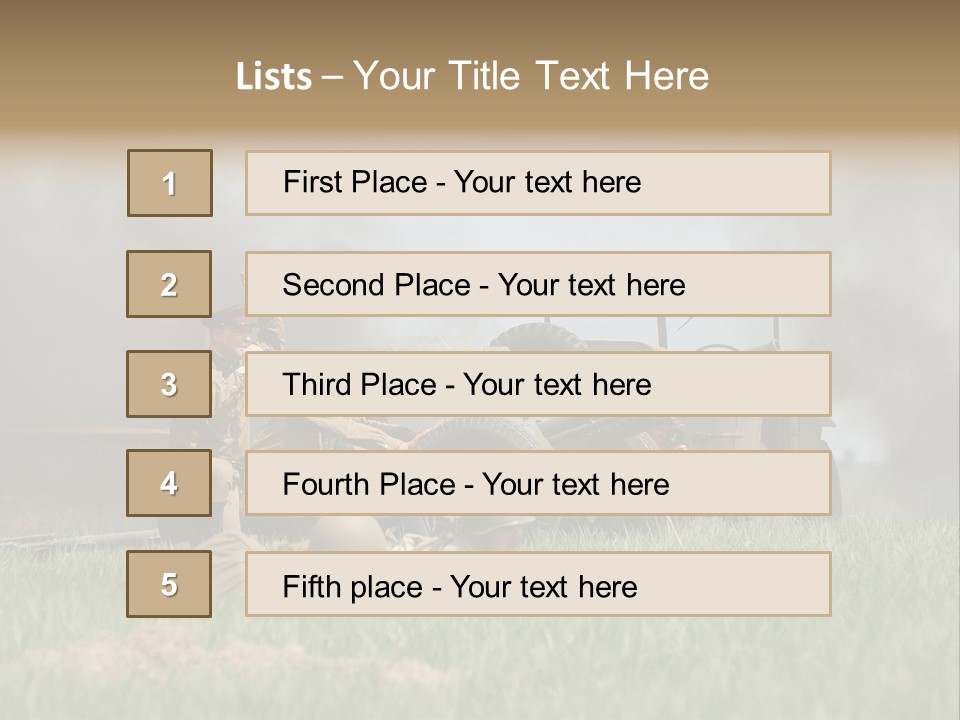Click the bold word Lists in title
960x720 pixels.
point(274,77)
